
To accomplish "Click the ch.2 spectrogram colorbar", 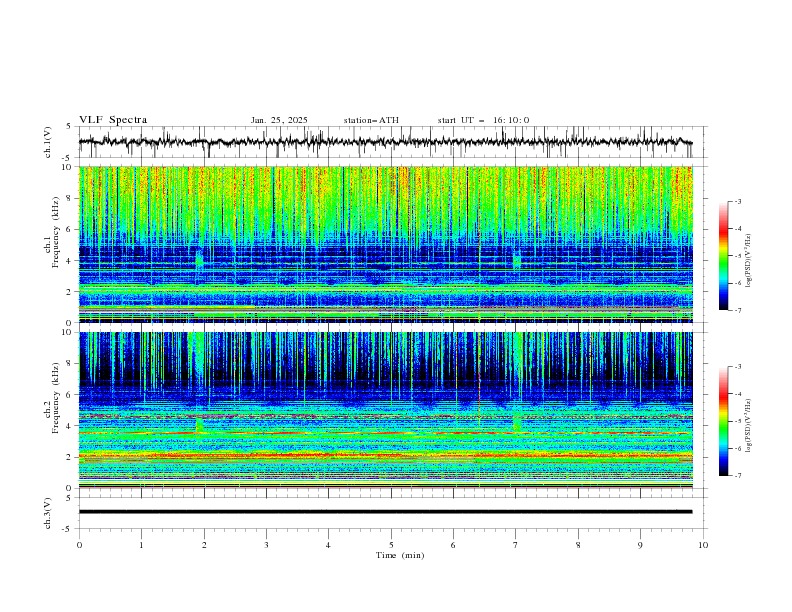I will tap(723, 421).
